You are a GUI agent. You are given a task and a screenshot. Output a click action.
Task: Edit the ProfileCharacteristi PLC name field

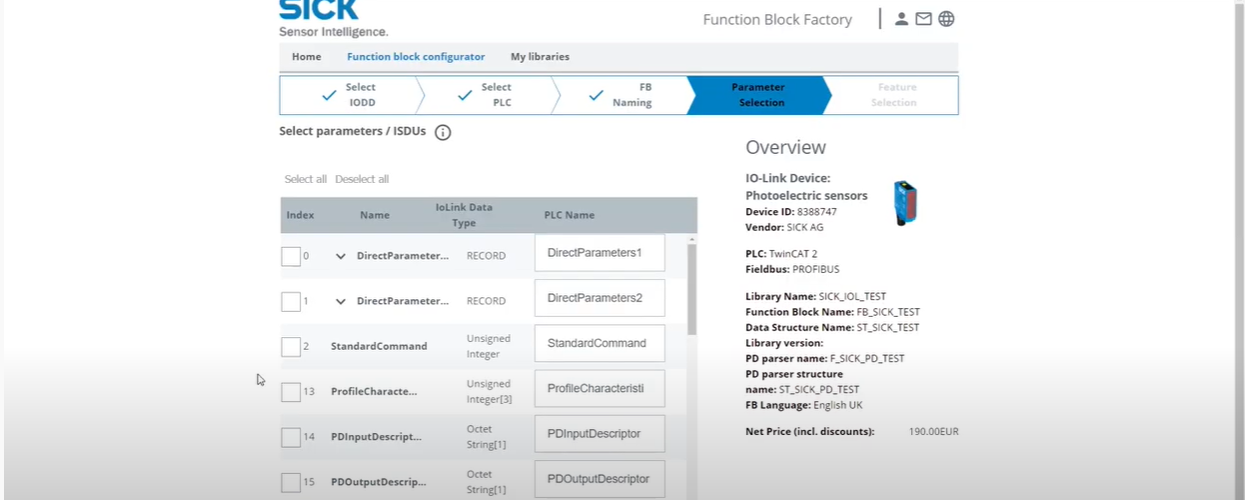pyautogui.click(x=600, y=388)
